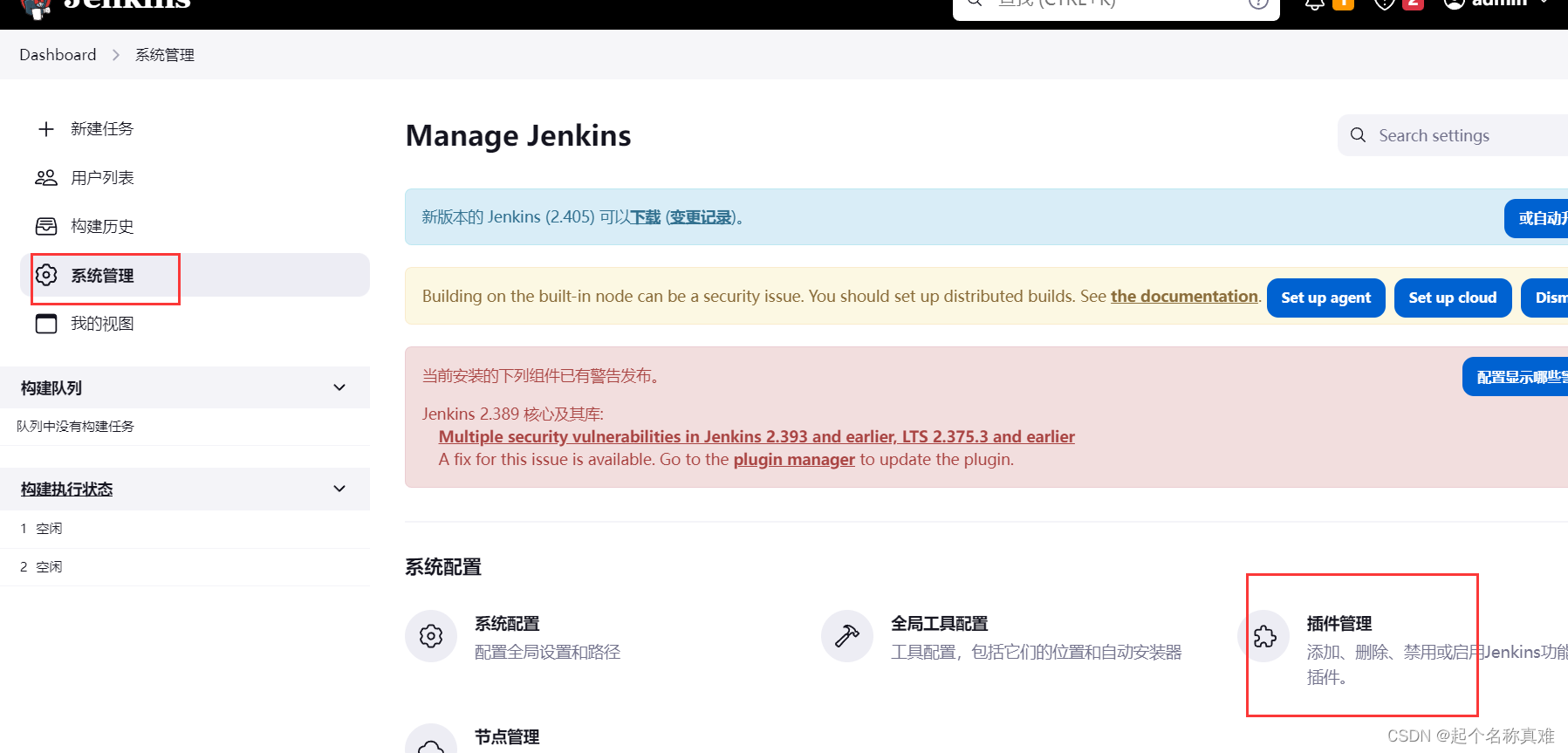Click executor 2 空闲 row

click(185, 567)
